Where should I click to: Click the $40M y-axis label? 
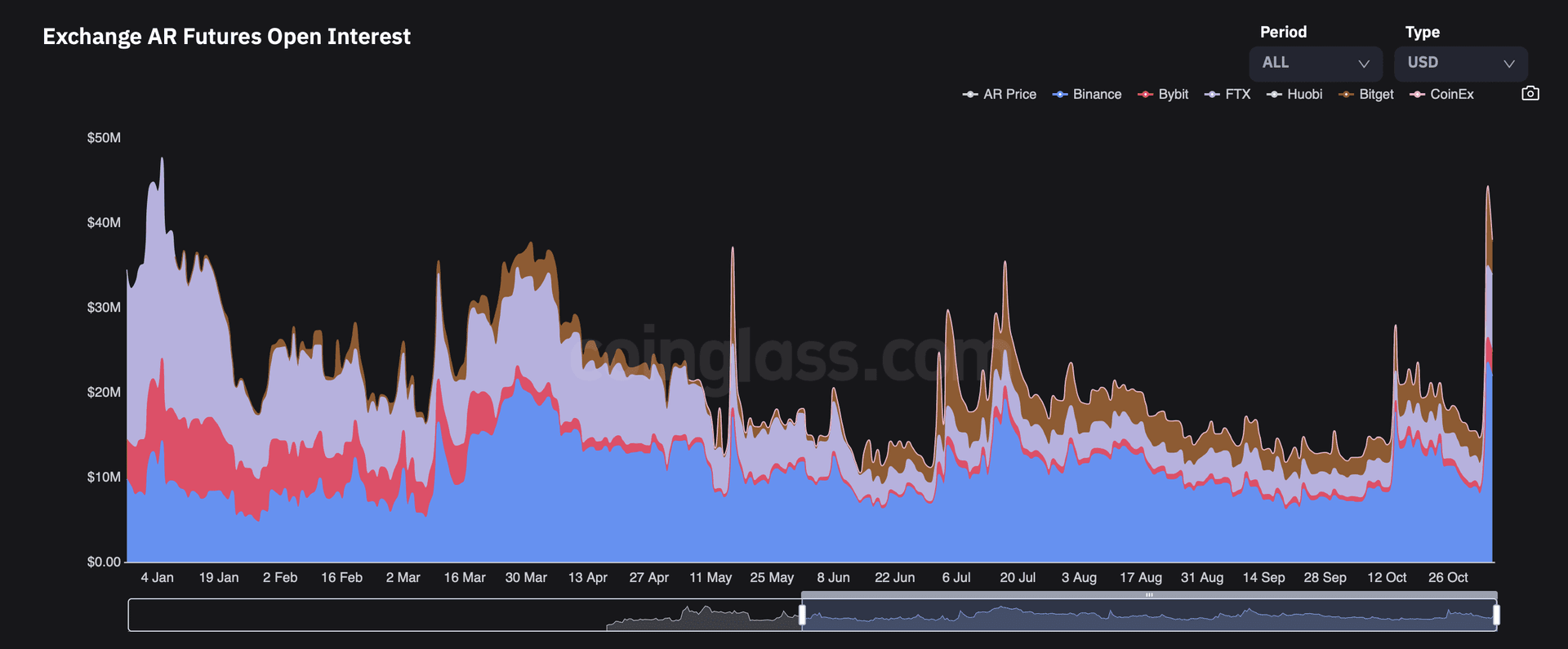pos(104,222)
